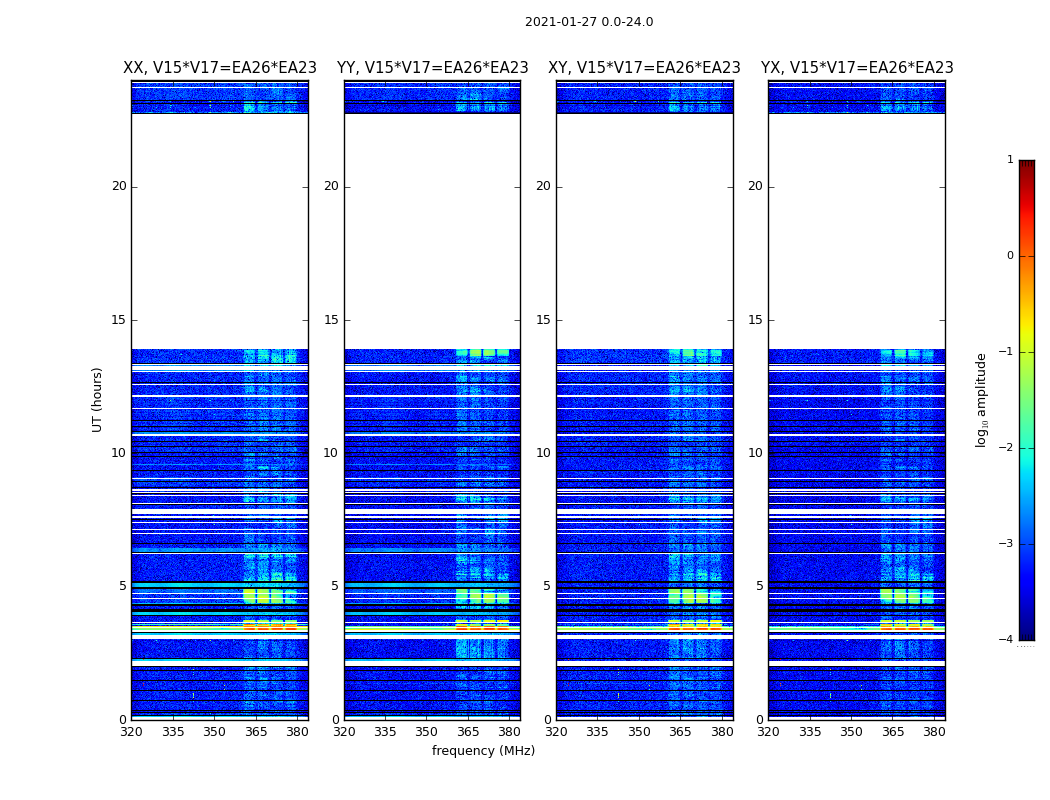Click the 15 hour tick on YY panel

pos(331,320)
